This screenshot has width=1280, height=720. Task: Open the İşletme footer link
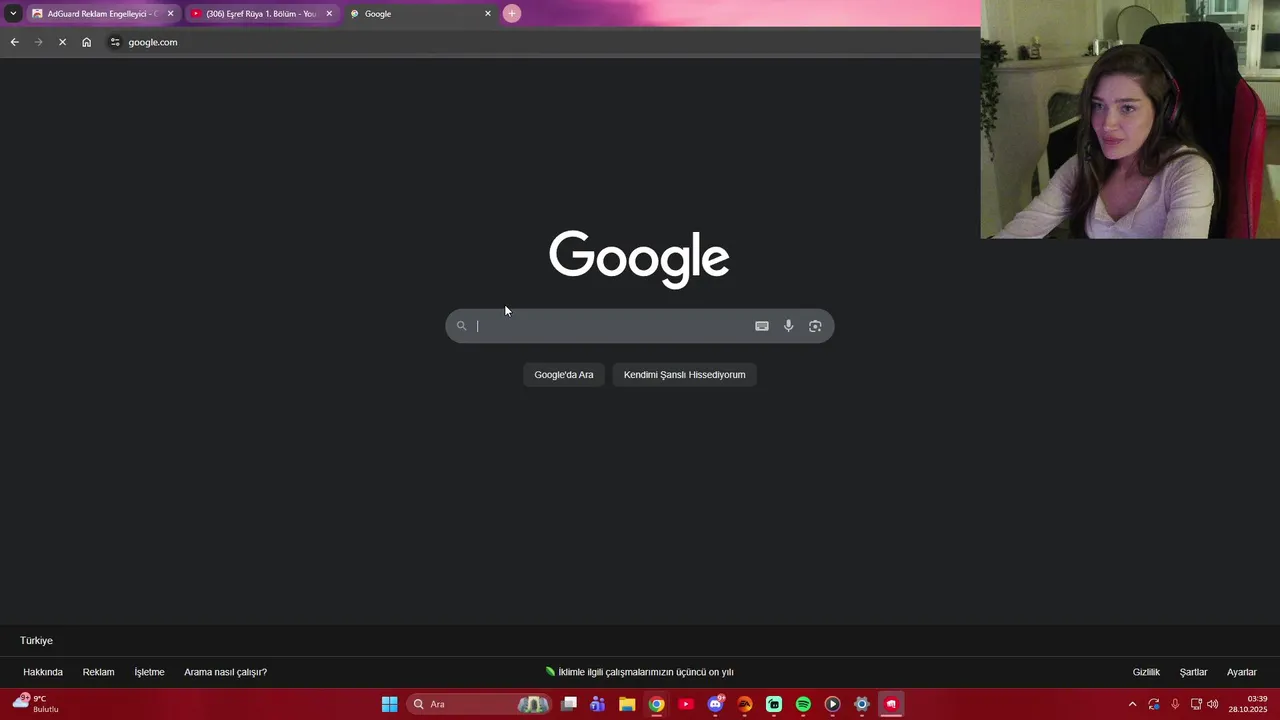click(149, 672)
